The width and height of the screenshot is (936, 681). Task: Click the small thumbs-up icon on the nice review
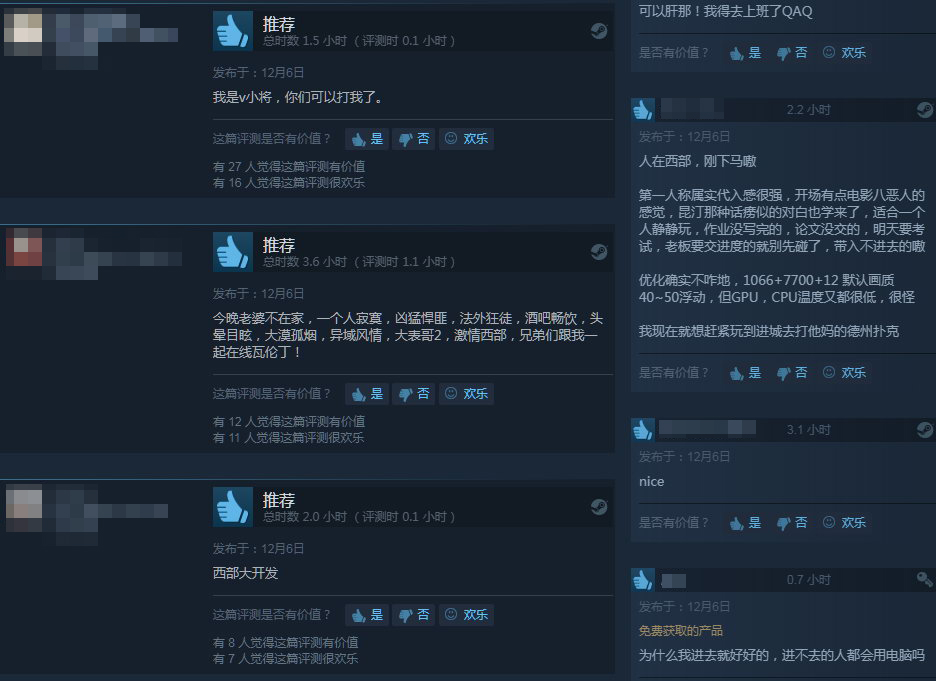[x=642, y=430]
